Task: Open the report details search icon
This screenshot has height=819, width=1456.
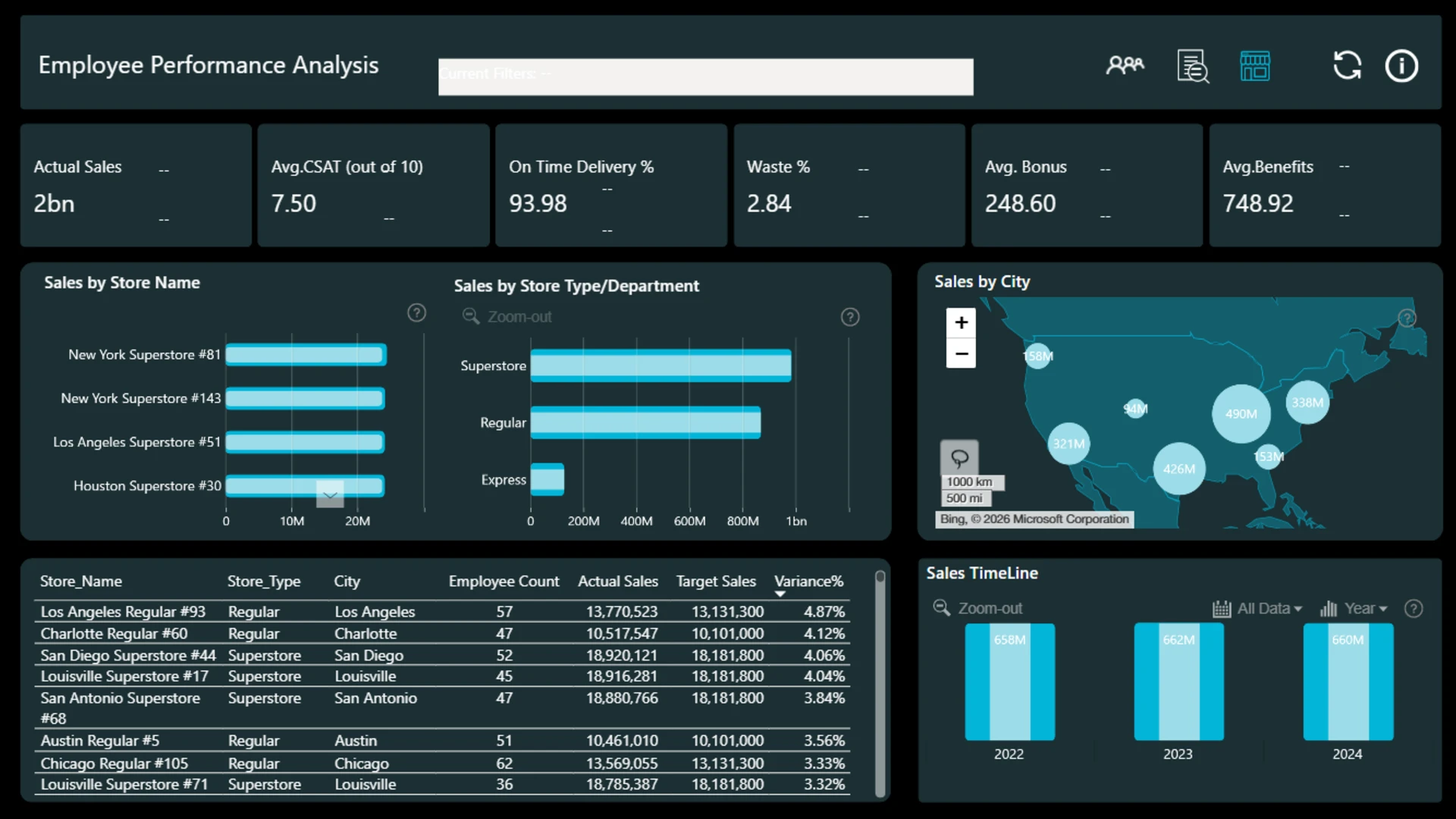Action: (x=1193, y=66)
